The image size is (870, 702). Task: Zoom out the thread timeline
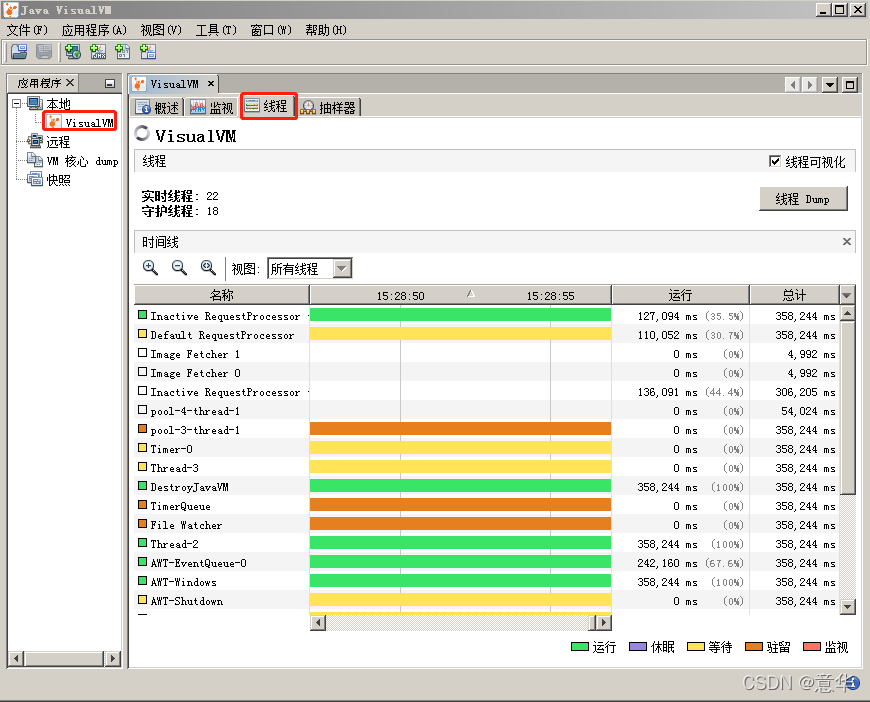179,267
